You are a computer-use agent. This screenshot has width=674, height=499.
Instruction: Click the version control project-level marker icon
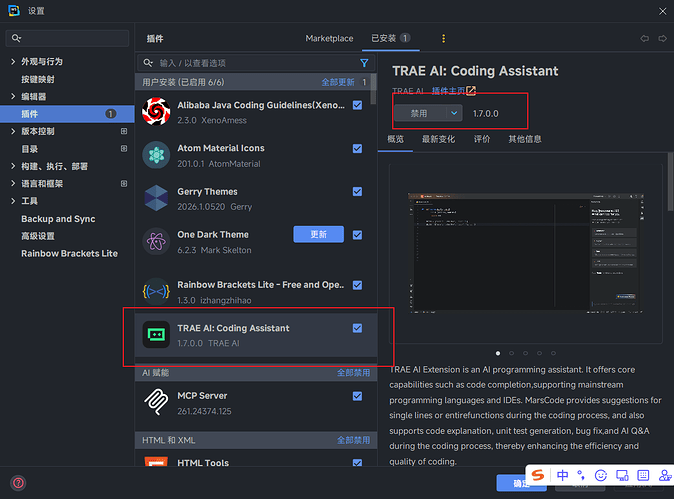coord(124,131)
